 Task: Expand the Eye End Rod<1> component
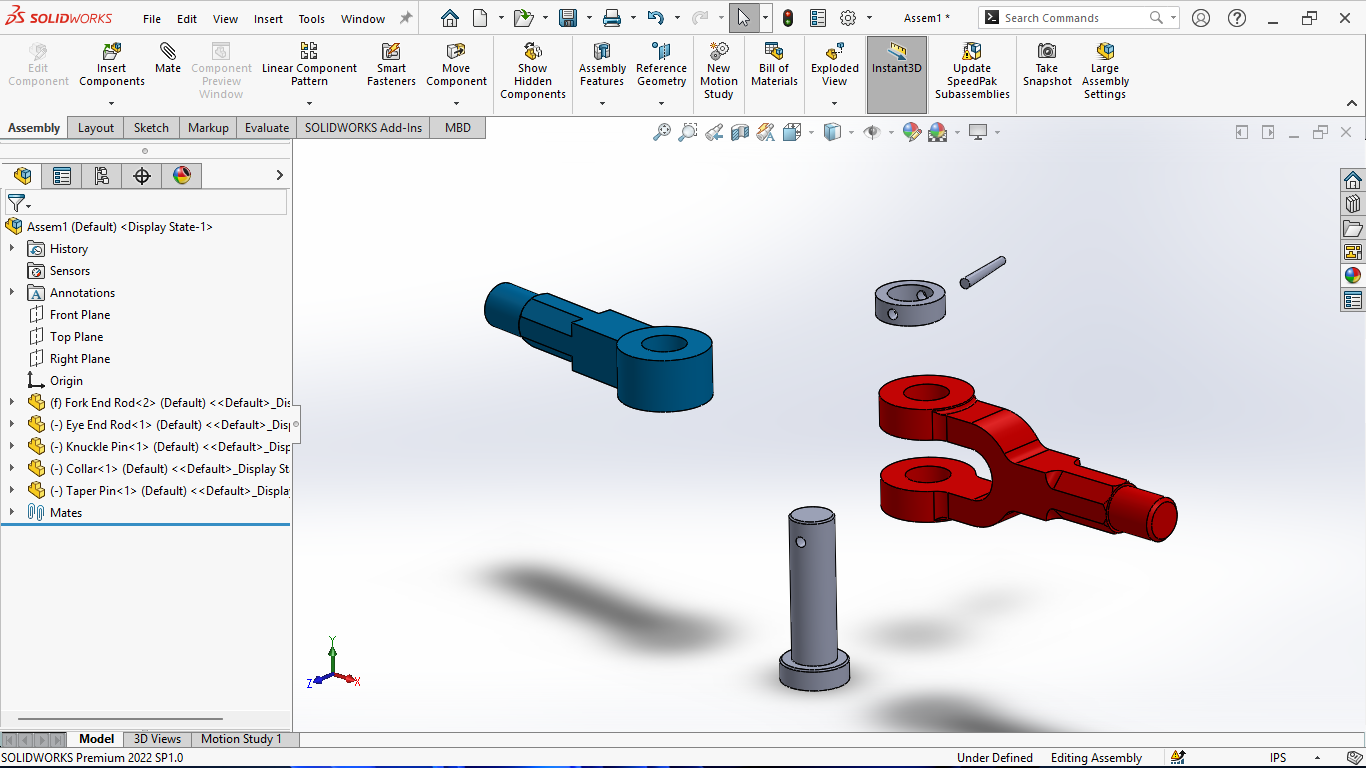point(11,424)
